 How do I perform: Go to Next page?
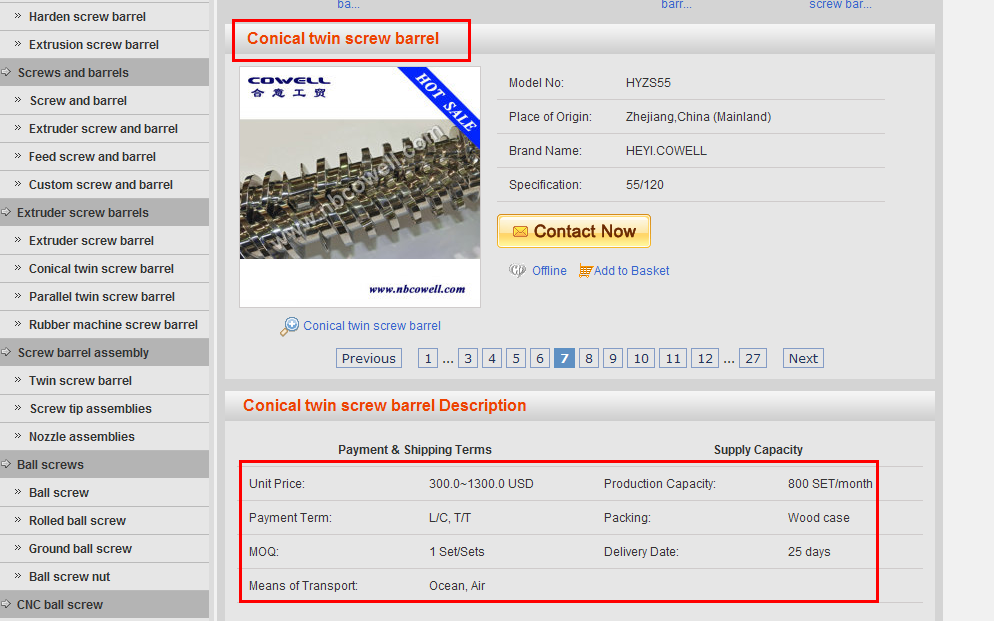803,359
